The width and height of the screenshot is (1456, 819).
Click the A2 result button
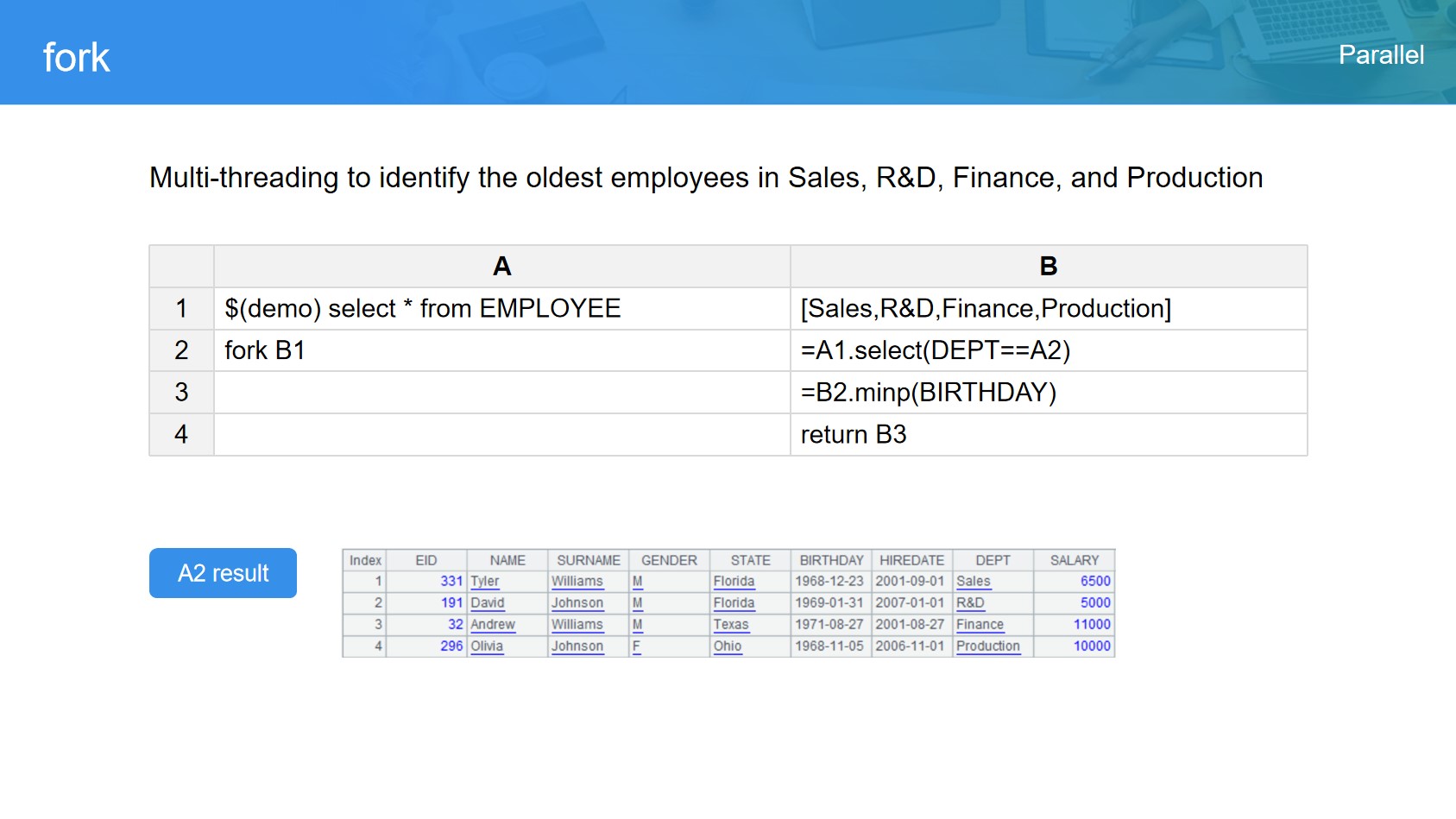[223, 573]
